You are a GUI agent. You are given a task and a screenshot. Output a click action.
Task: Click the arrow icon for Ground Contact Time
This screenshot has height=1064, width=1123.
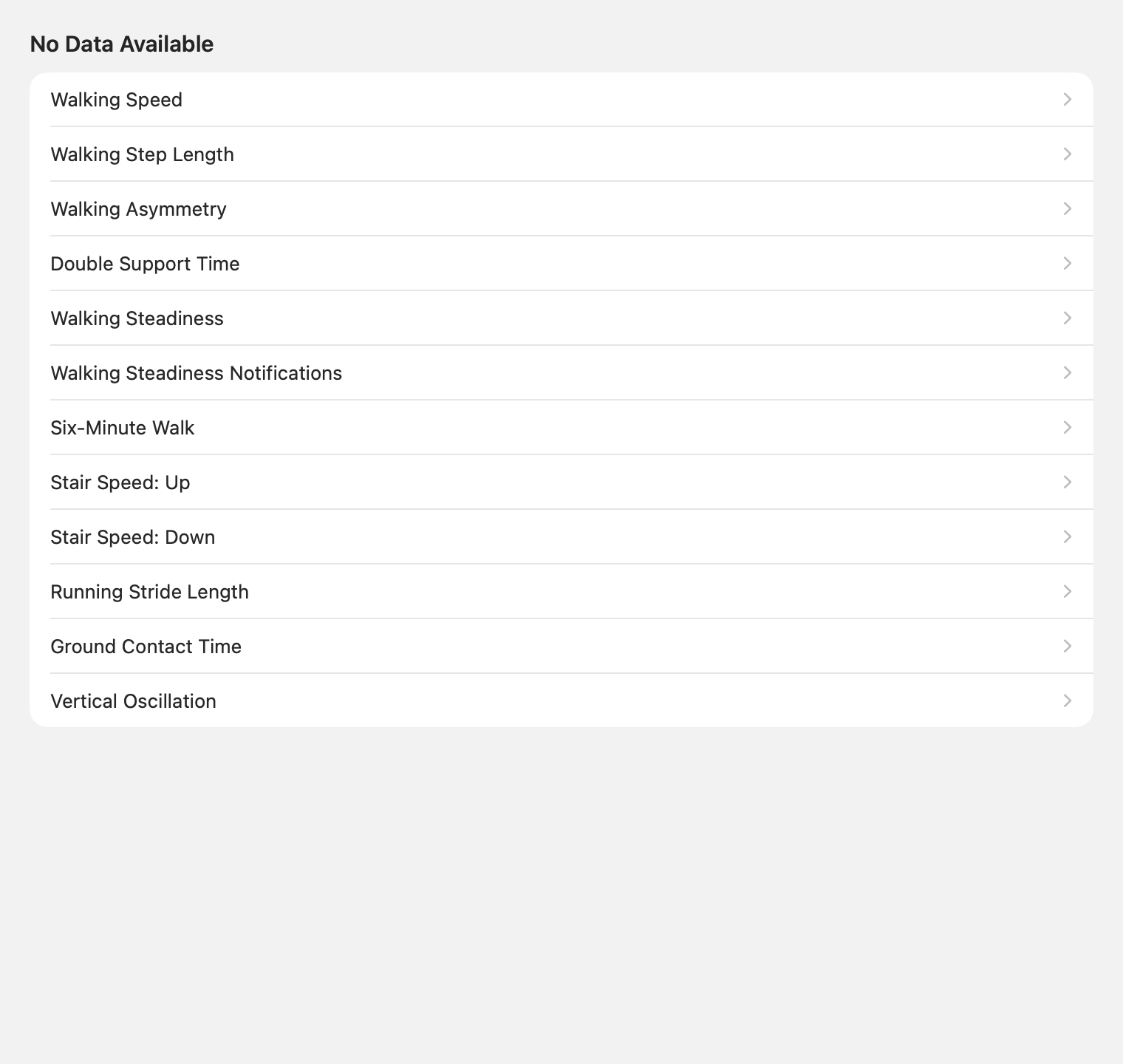tap(1068, 646)
